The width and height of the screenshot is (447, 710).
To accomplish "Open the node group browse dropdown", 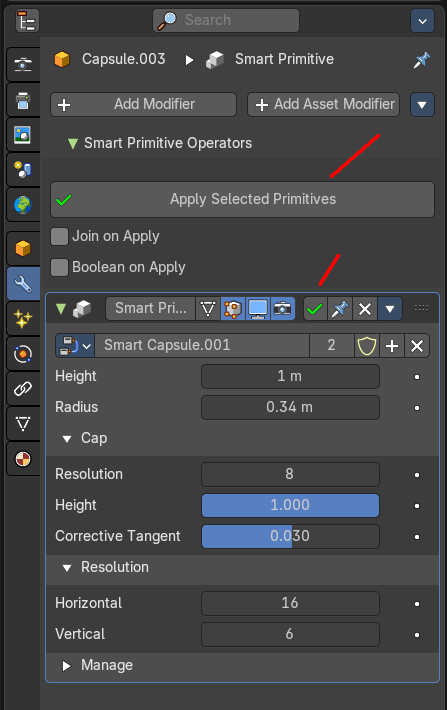I will click(x=75, y=346).
